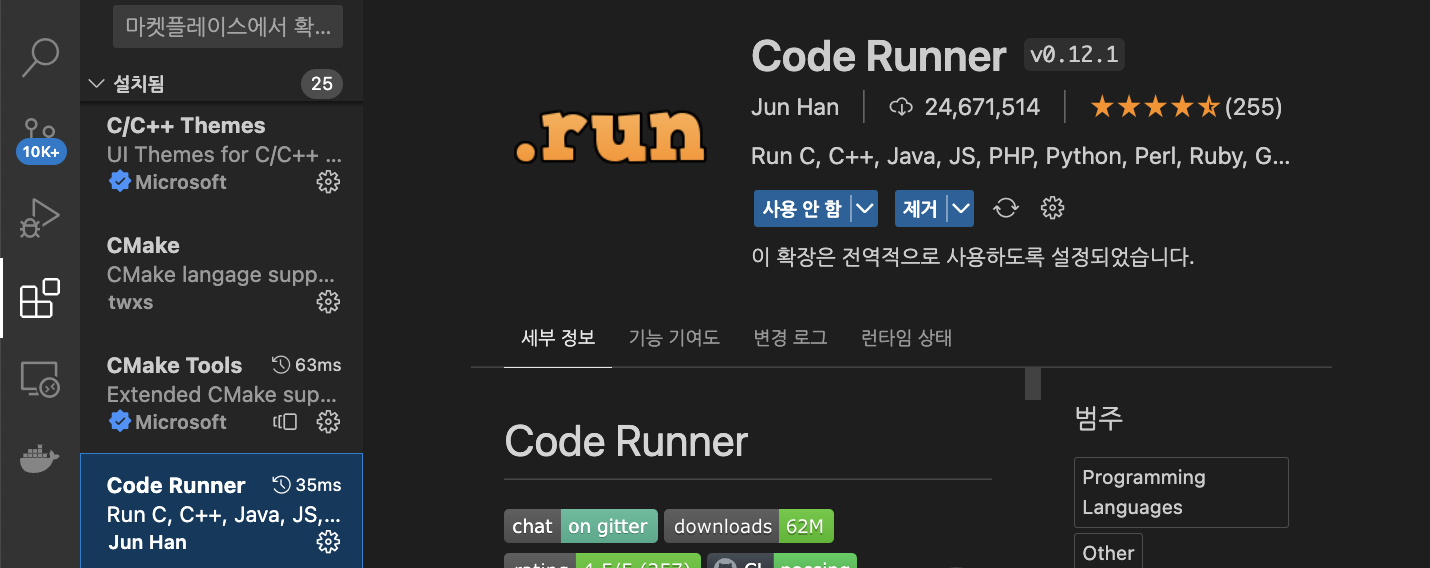
Task: Open Remote Explorer view
Action: click(x=41, y=381)
